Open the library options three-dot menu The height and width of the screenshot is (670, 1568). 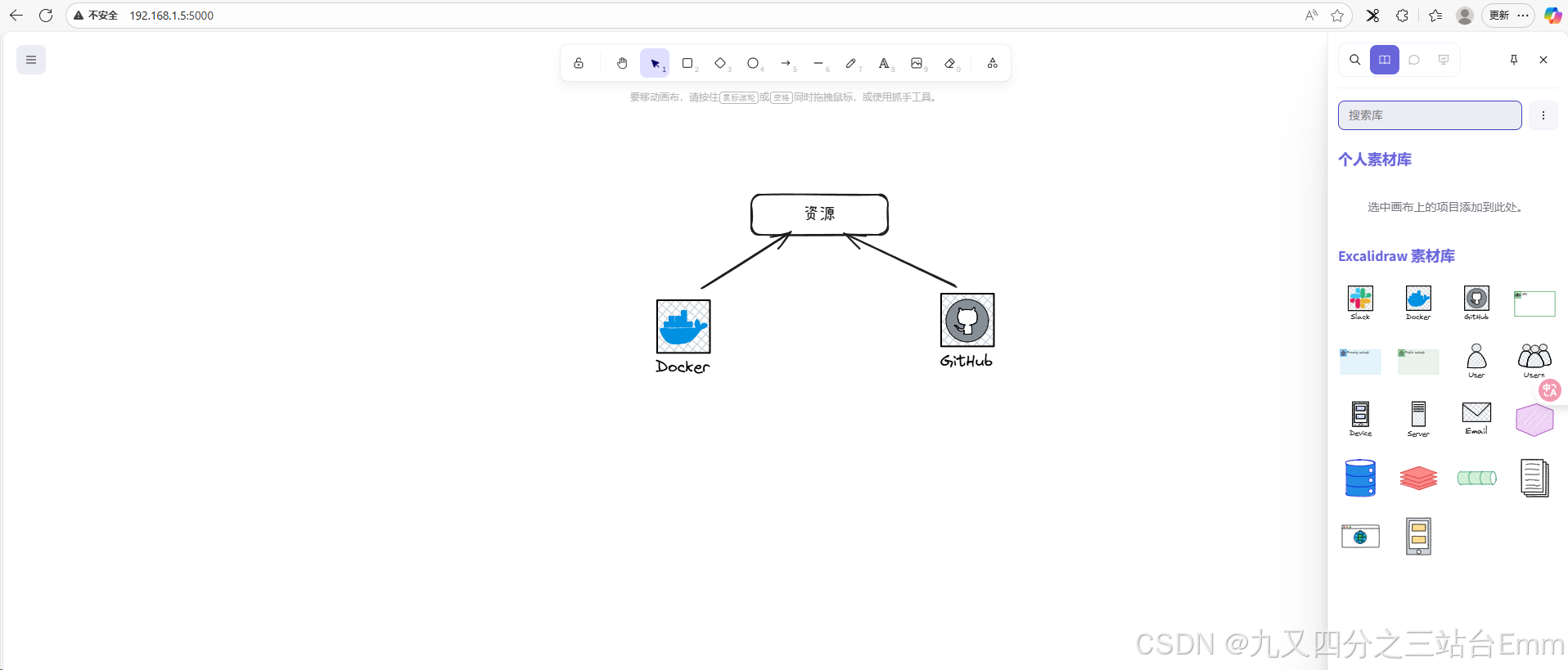(x=1543, y=115)
